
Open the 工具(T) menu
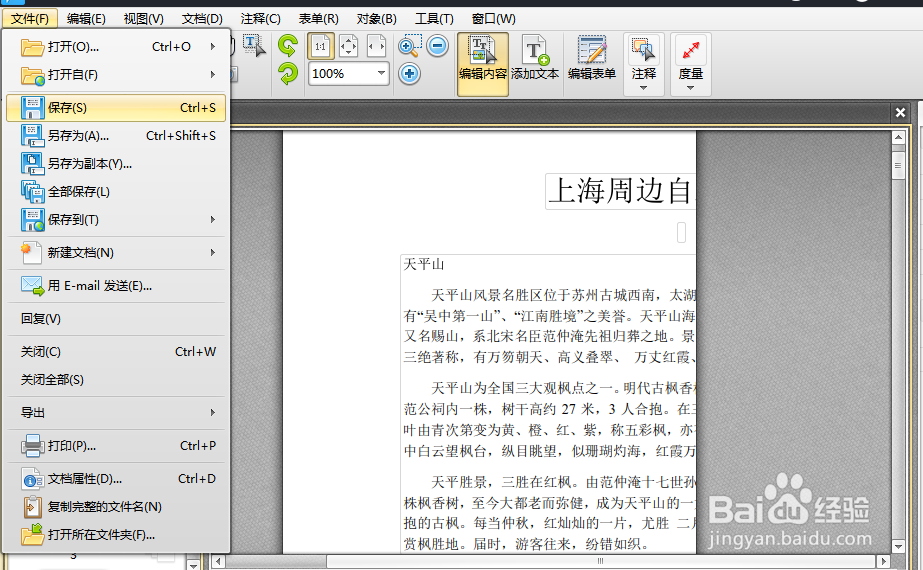(x=434, y=19)
